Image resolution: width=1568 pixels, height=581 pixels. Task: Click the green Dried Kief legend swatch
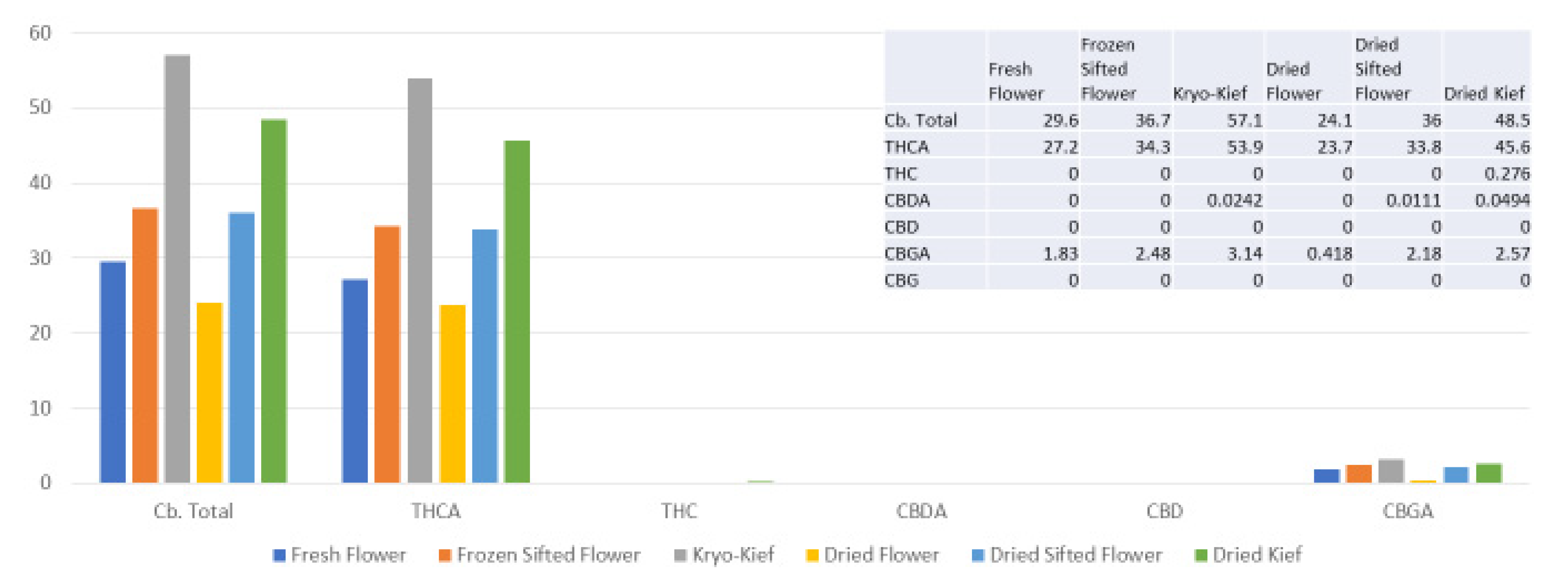[1200, 555]
